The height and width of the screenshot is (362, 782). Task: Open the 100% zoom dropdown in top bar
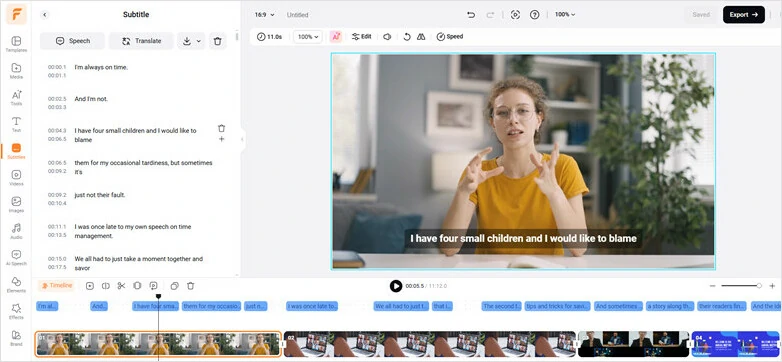click(565, 14)
